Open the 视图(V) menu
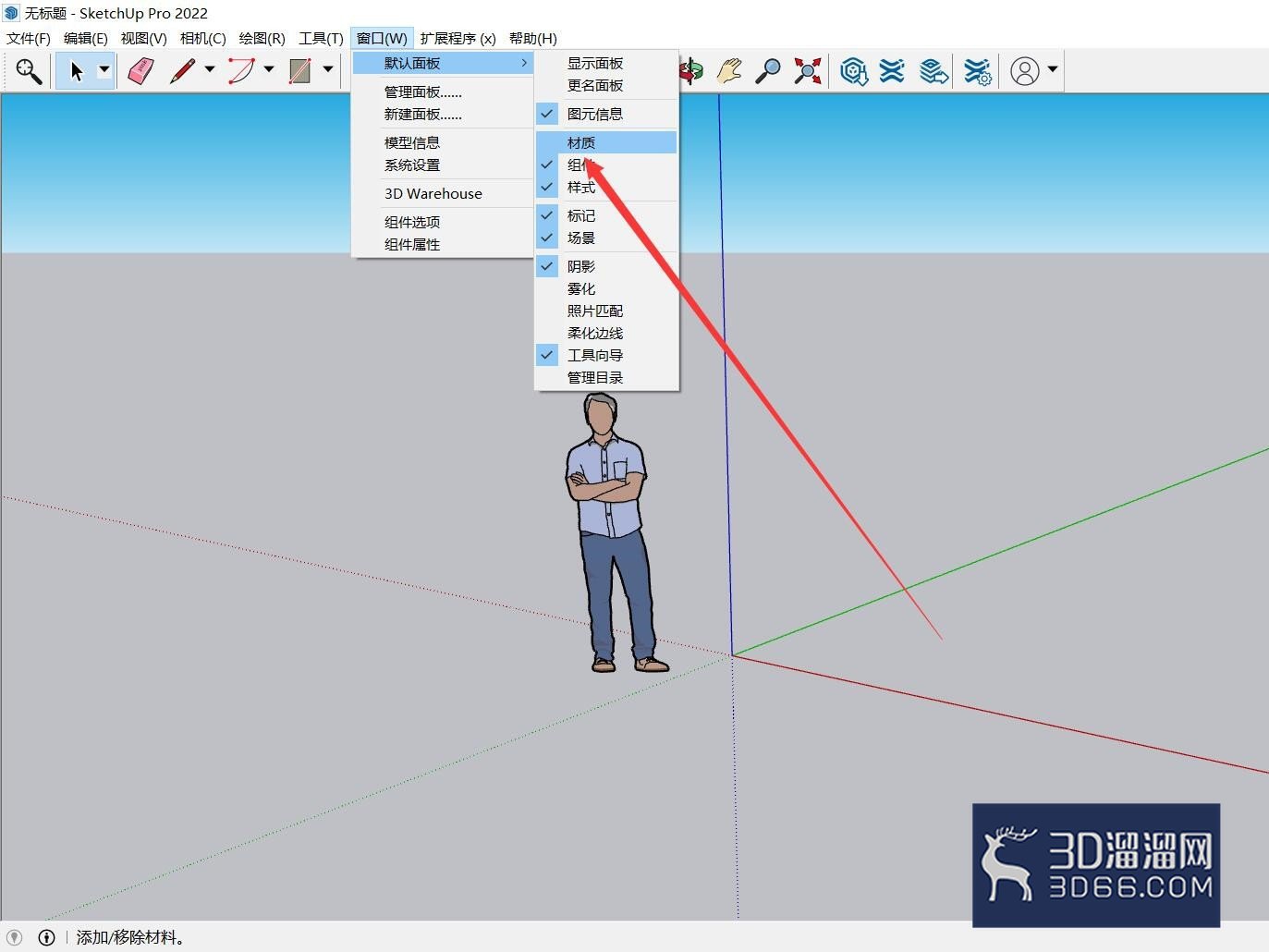Image resolution: width=1269 pixels, height=952 pixels. point(143,38)
